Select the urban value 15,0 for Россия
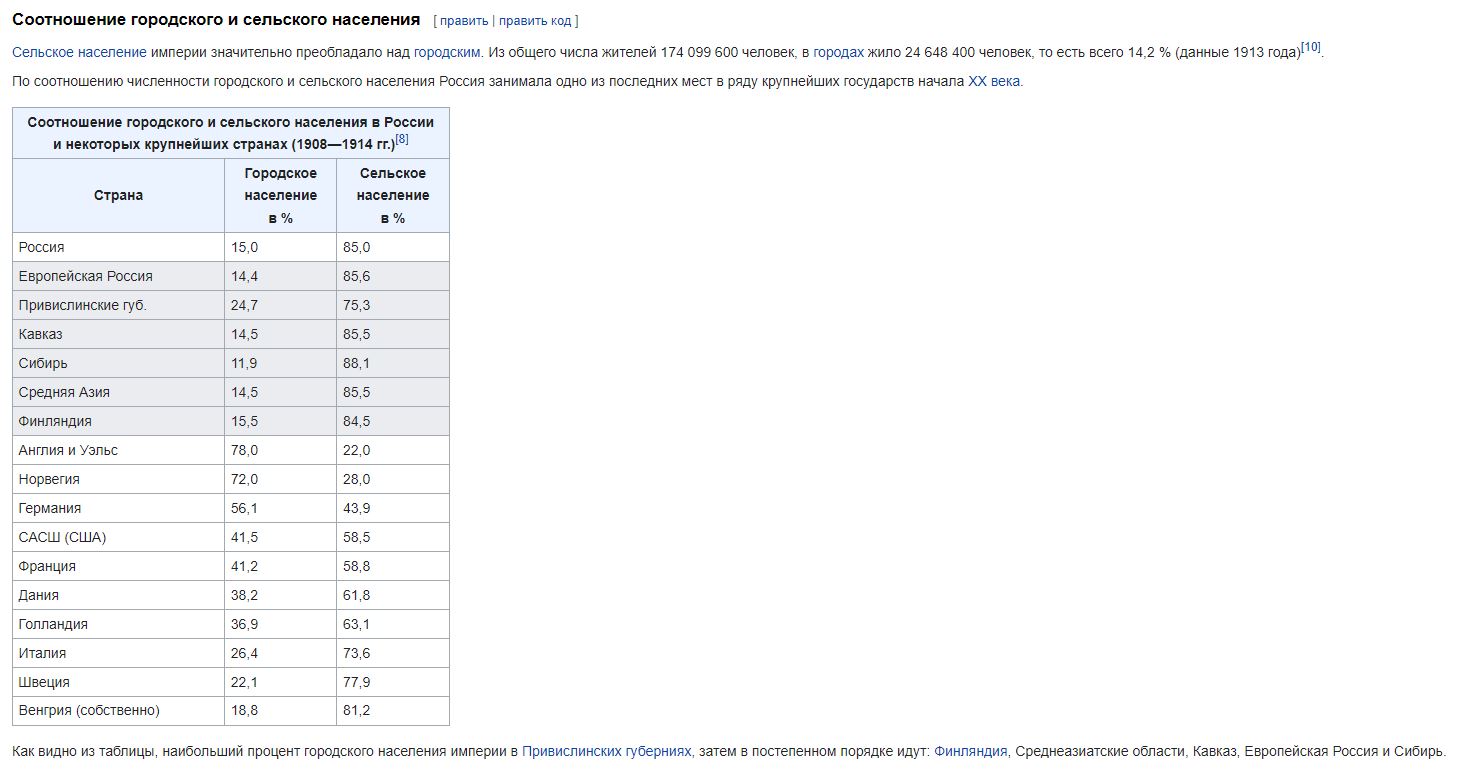 click(x=244, y=247)
